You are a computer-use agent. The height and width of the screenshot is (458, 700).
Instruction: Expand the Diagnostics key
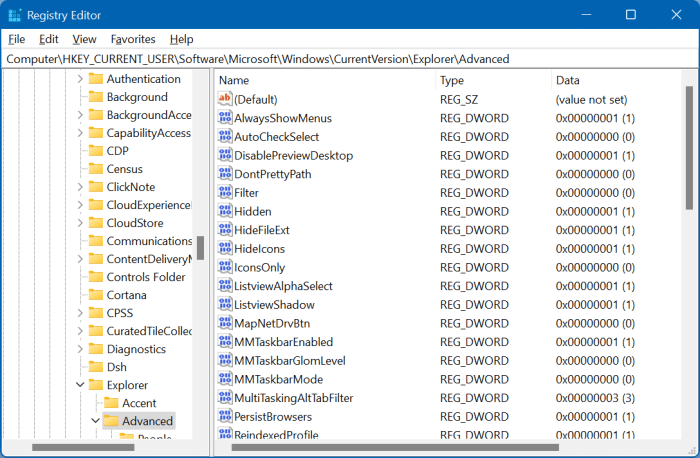80,349
